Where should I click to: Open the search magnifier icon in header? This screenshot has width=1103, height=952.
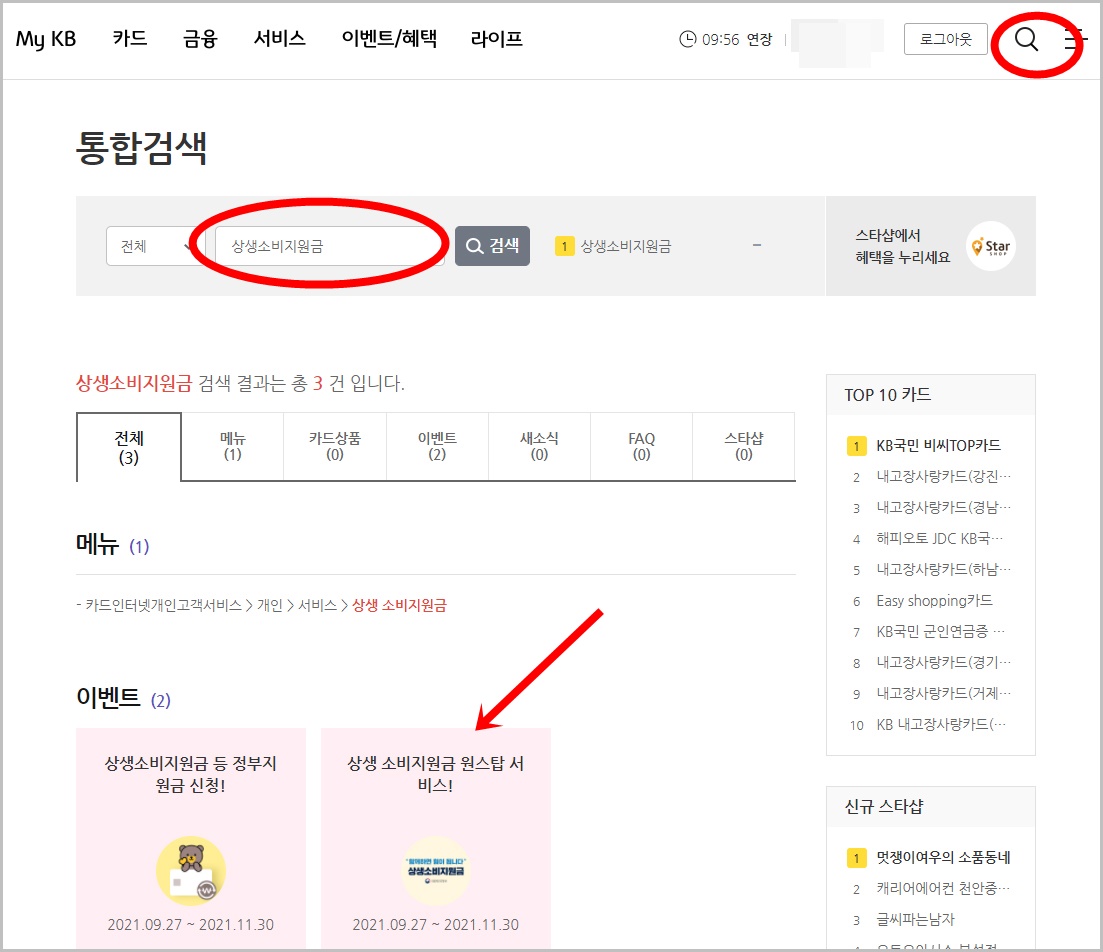(1026, 39)
